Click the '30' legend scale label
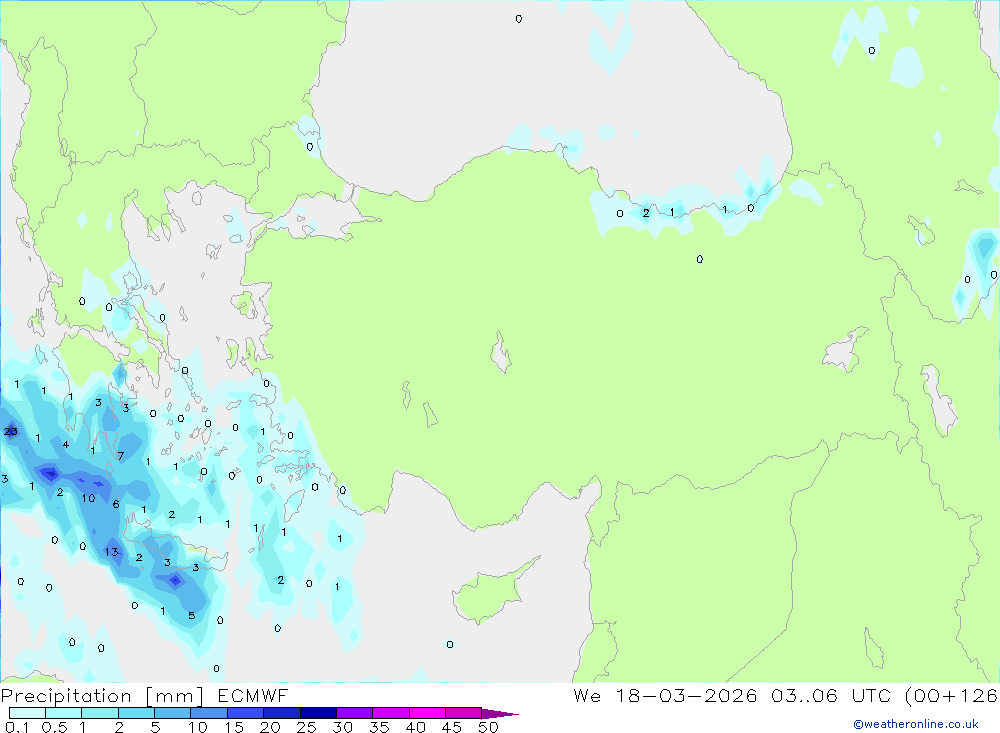The image size is (1000, 733). tap(343, 727)
